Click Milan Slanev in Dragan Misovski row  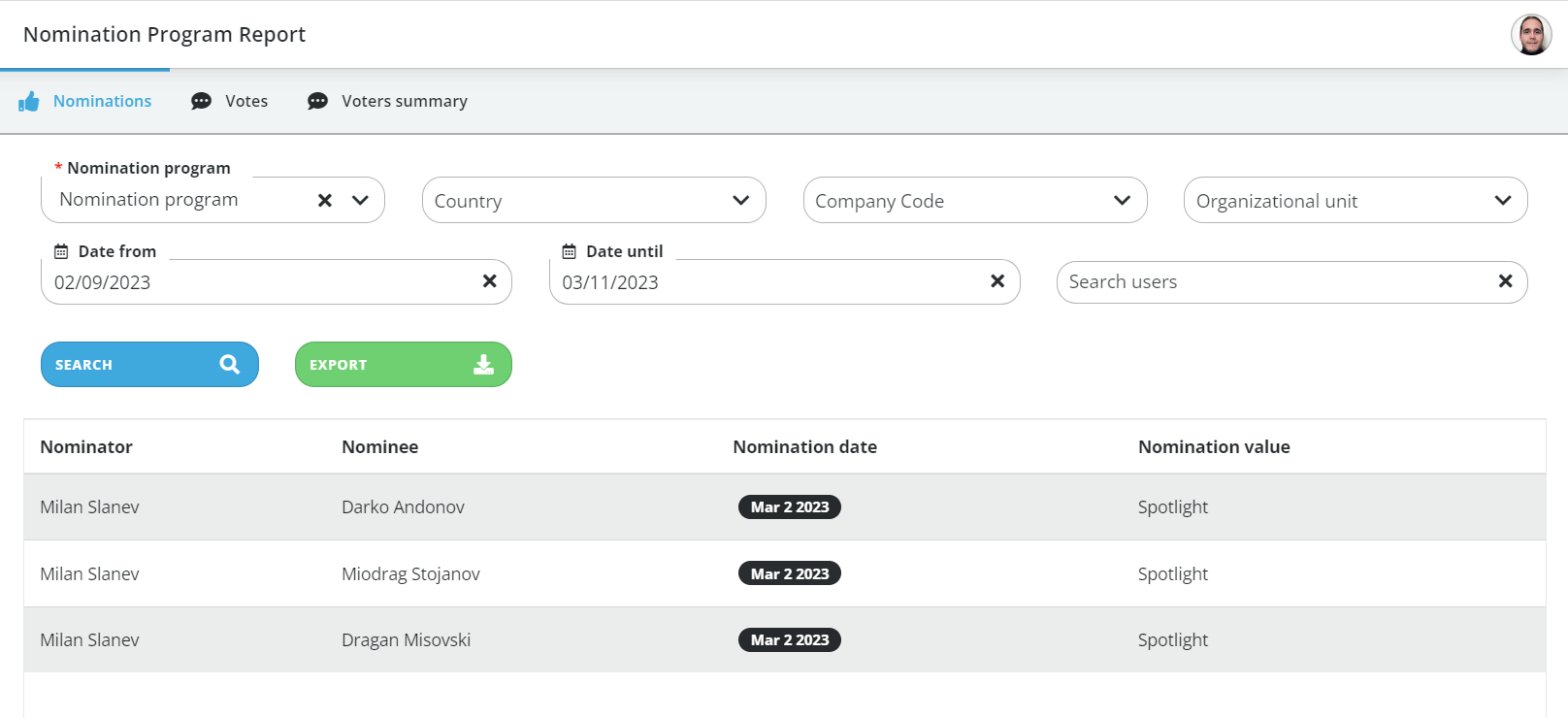click(89, 640)
